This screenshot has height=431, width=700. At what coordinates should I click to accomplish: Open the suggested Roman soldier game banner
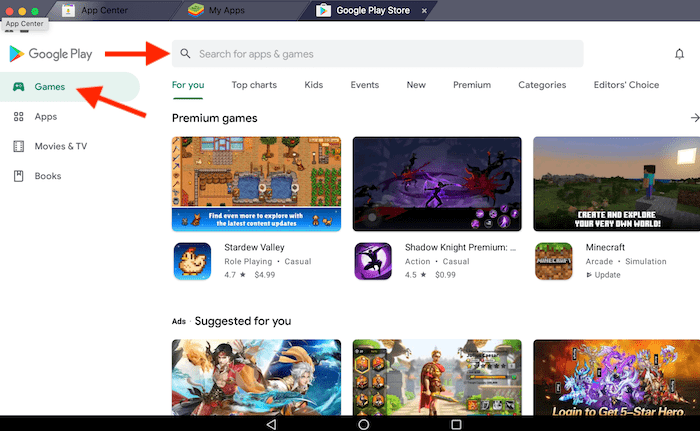click(x=437, y=377)
